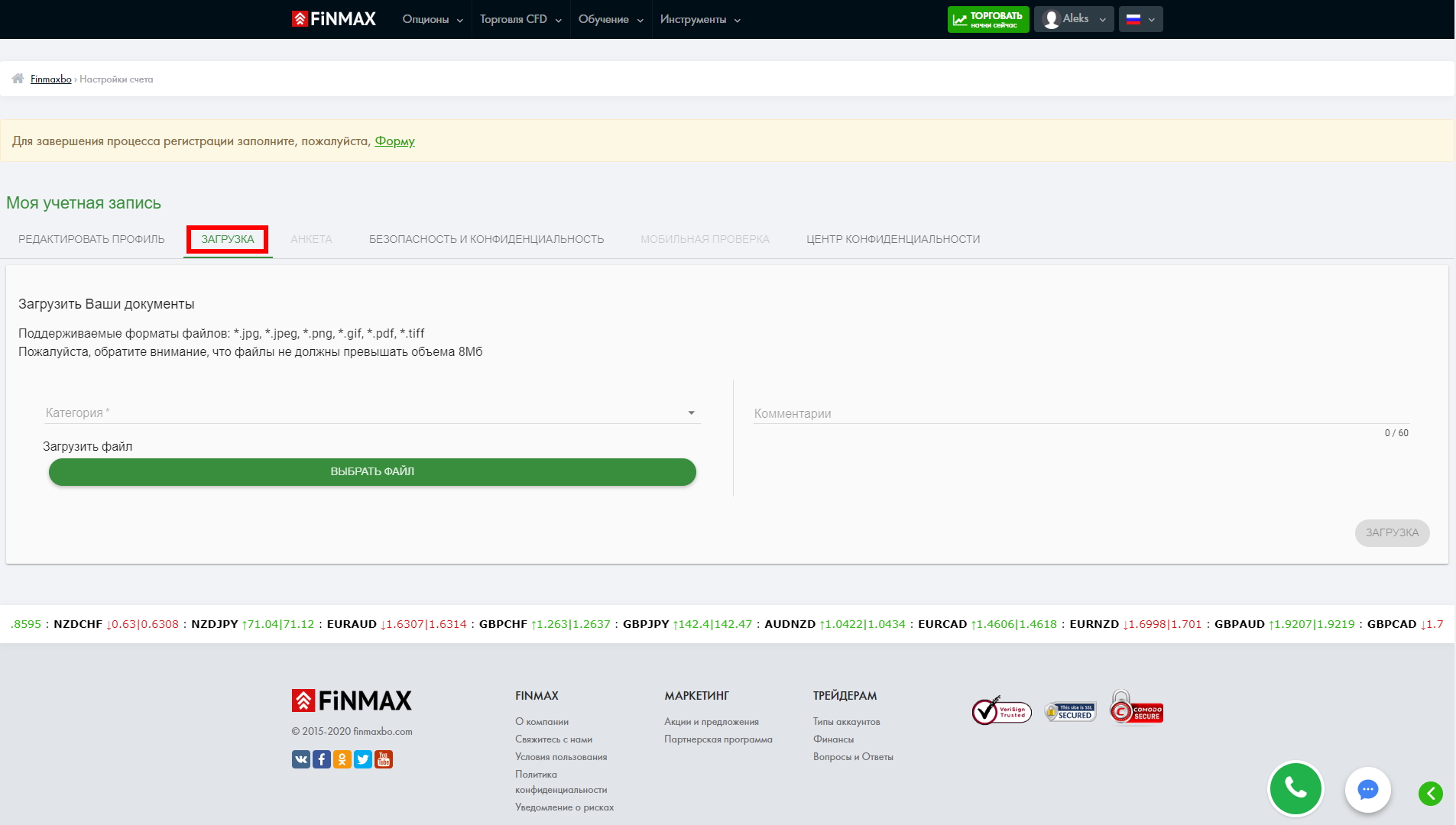The width and height of the screenshot is (1456, 825).
Task: Open the Facebook icon in footer
Action: pyautogui.click(x=322, y=759)
